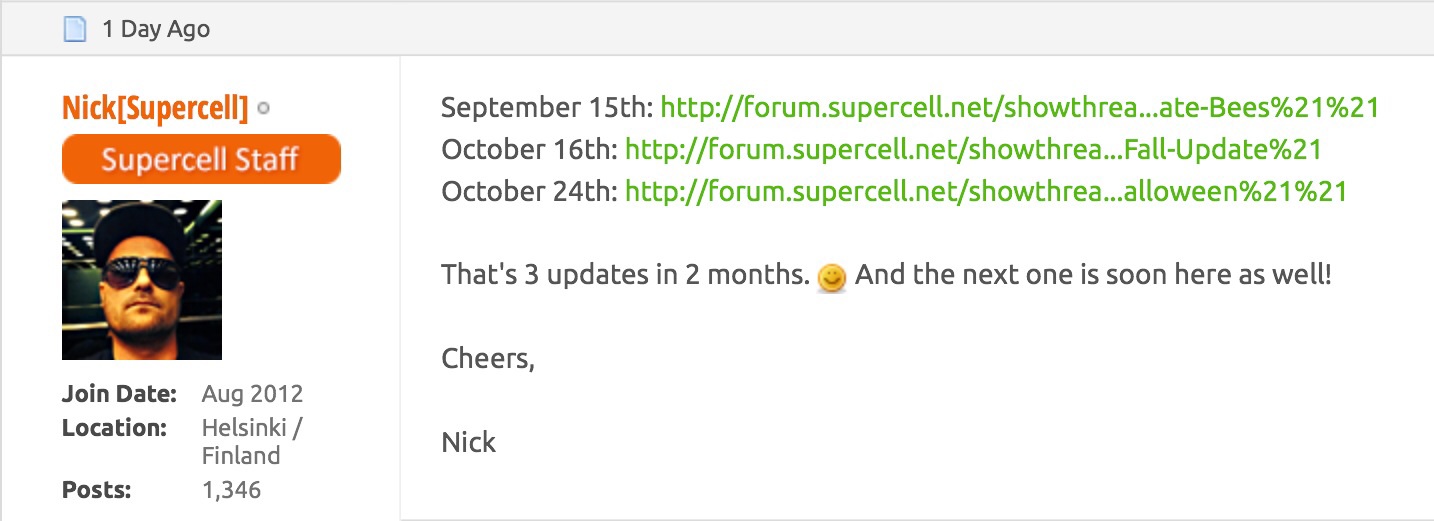
Task: Open Nick[Supercell] user profile link
Action: (x=155, y=108)
